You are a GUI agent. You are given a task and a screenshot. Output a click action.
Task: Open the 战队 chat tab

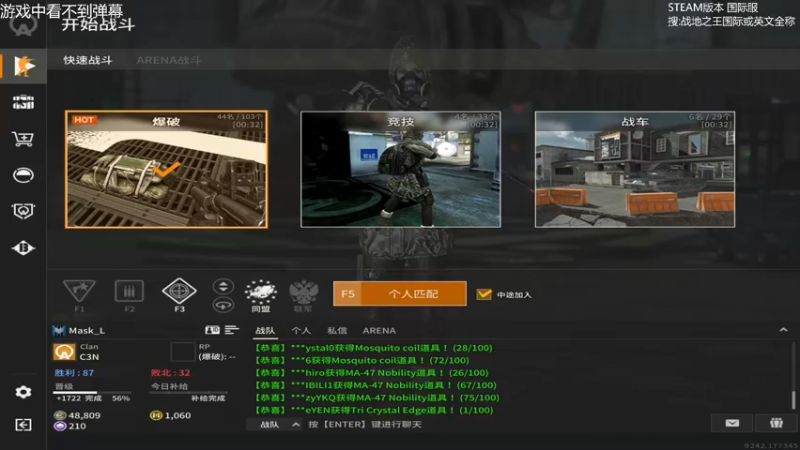tap(265, 331)
